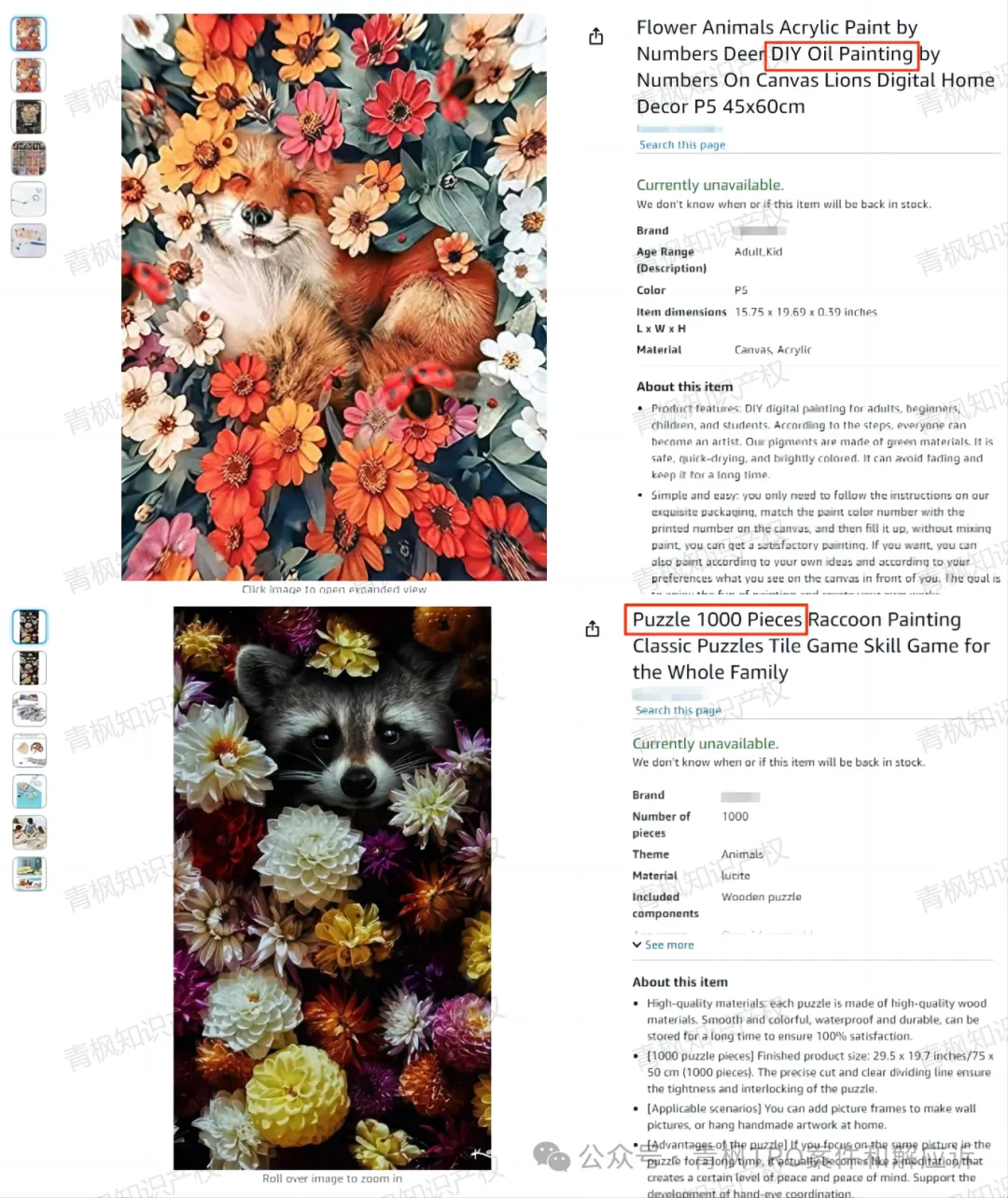Screen dimensions: 1008x1198
Task: Click share icon beside fox painting listing
Action: click(596, 36)
